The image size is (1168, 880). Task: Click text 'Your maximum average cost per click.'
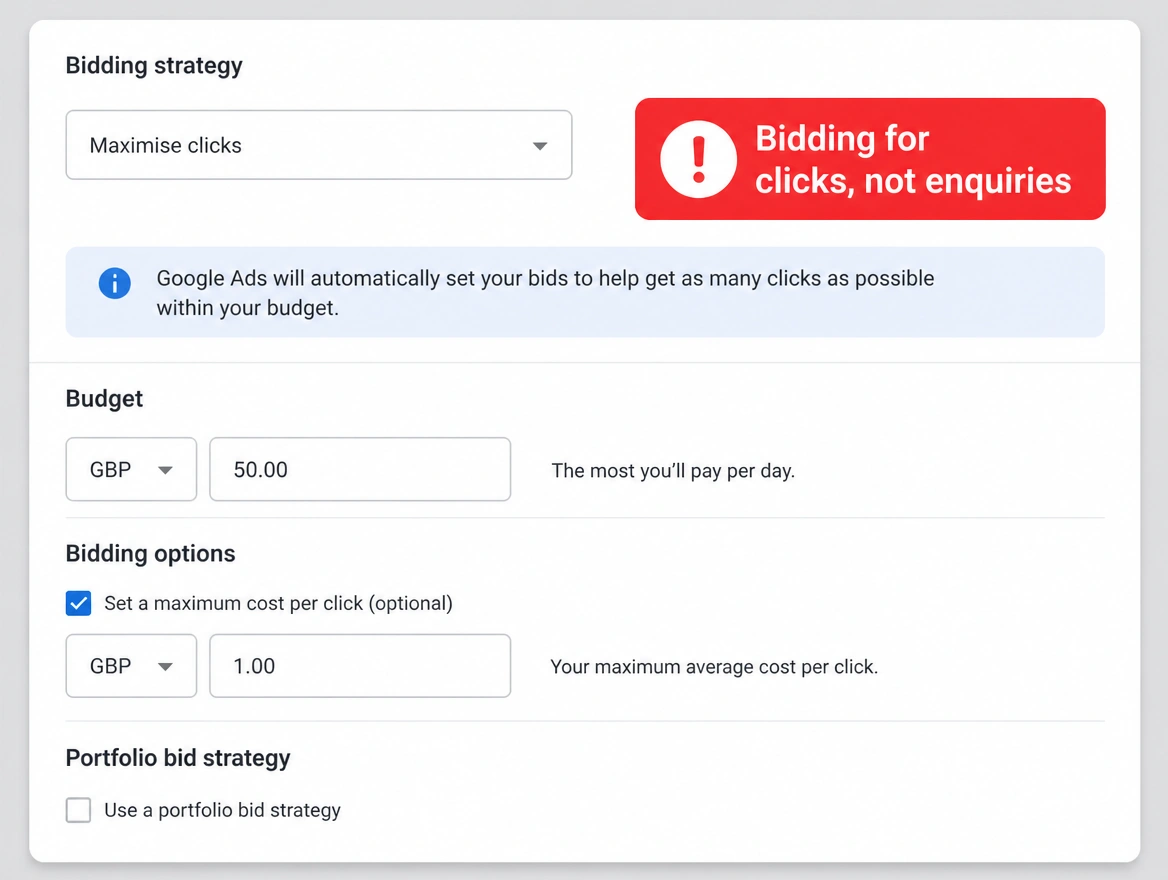coord(714,667)
